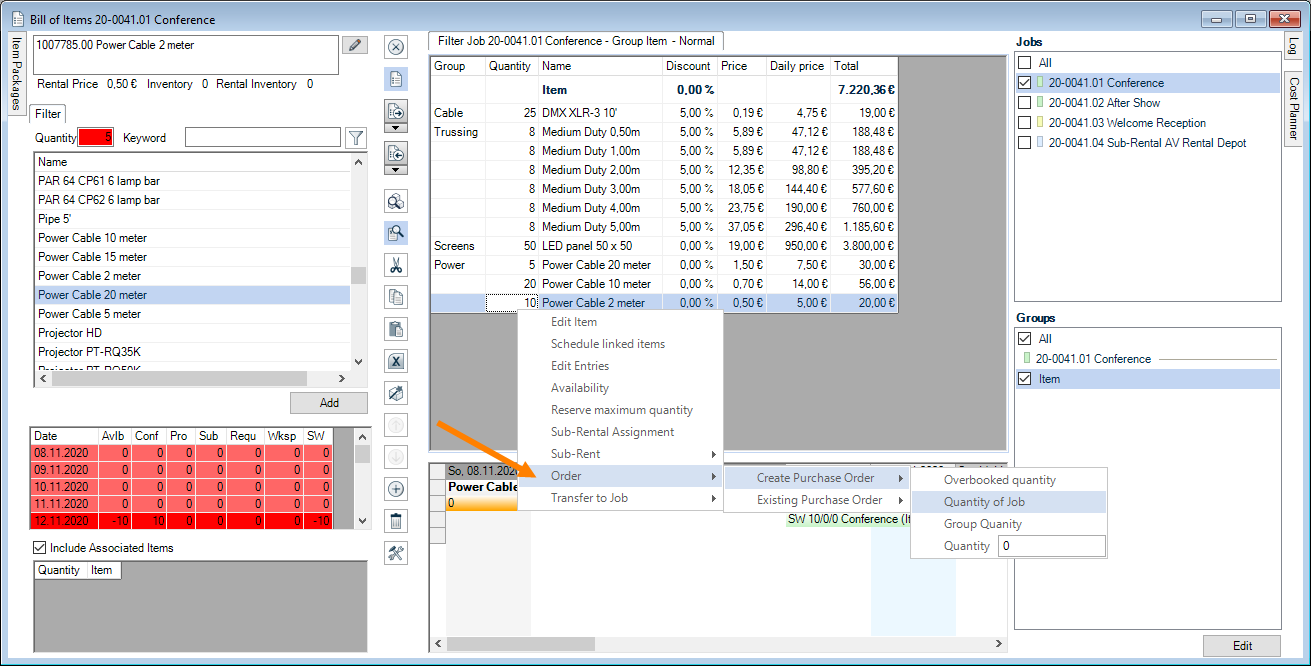Click the trash can delete icon
This screenshot has width=1311, height=666.
pos(396,521)
